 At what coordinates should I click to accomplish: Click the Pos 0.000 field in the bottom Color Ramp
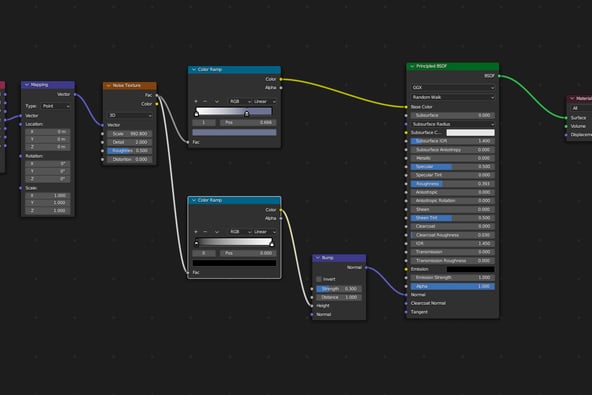248,253
